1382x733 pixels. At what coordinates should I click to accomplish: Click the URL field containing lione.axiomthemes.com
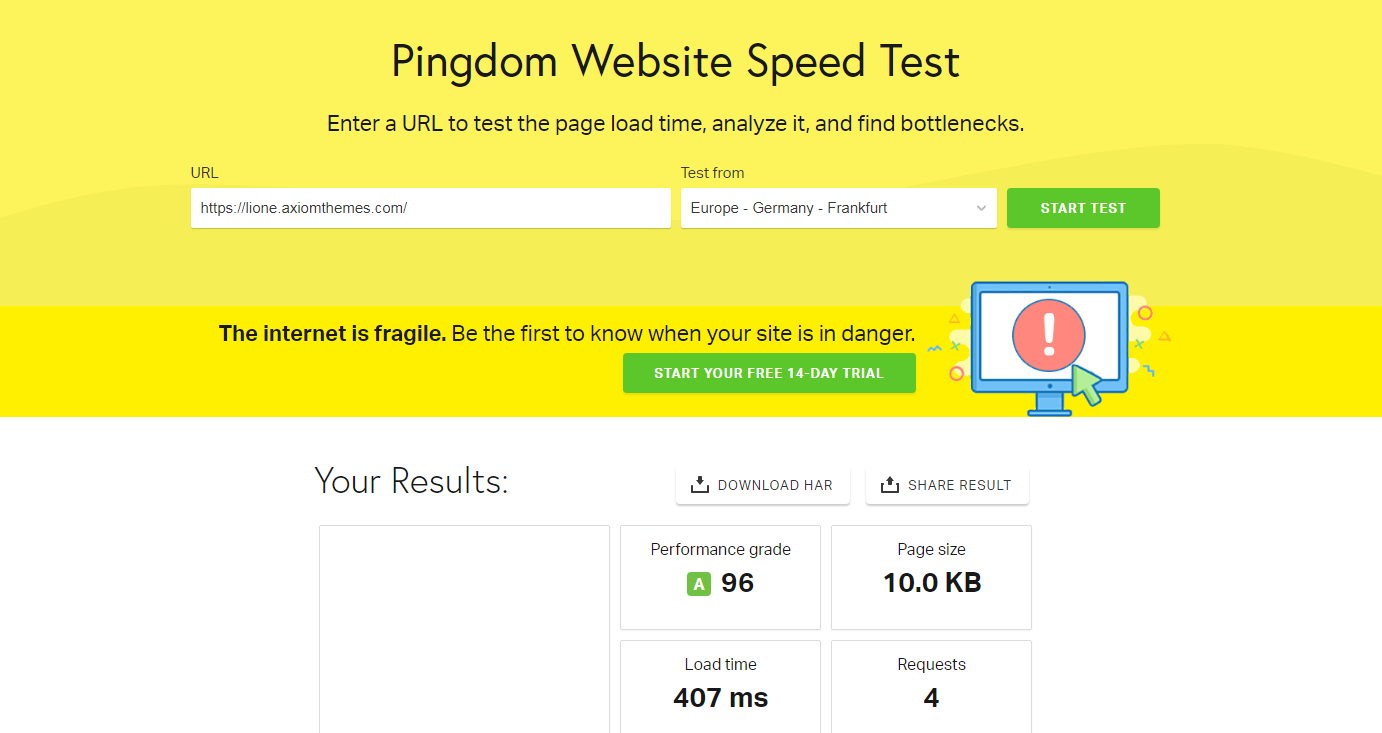click(x=431, y=208)
